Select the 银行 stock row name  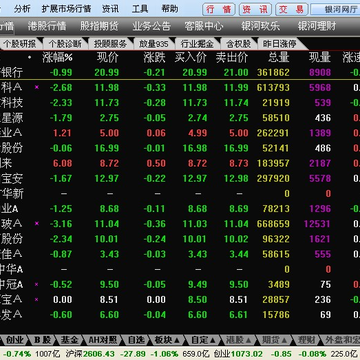pyautogui.click(x=11, y=72)
